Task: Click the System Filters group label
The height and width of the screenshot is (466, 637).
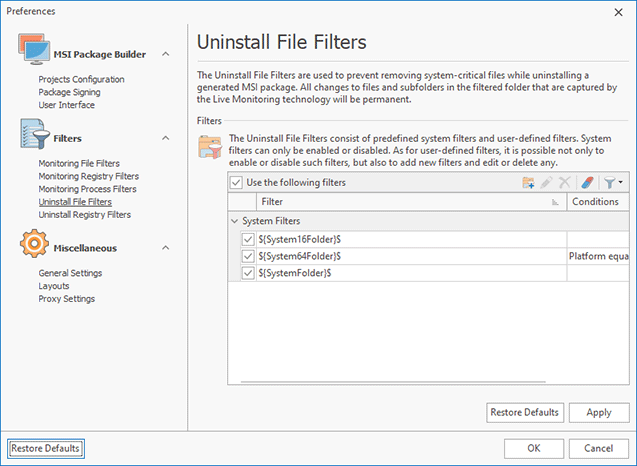Action: coord(271,221)
